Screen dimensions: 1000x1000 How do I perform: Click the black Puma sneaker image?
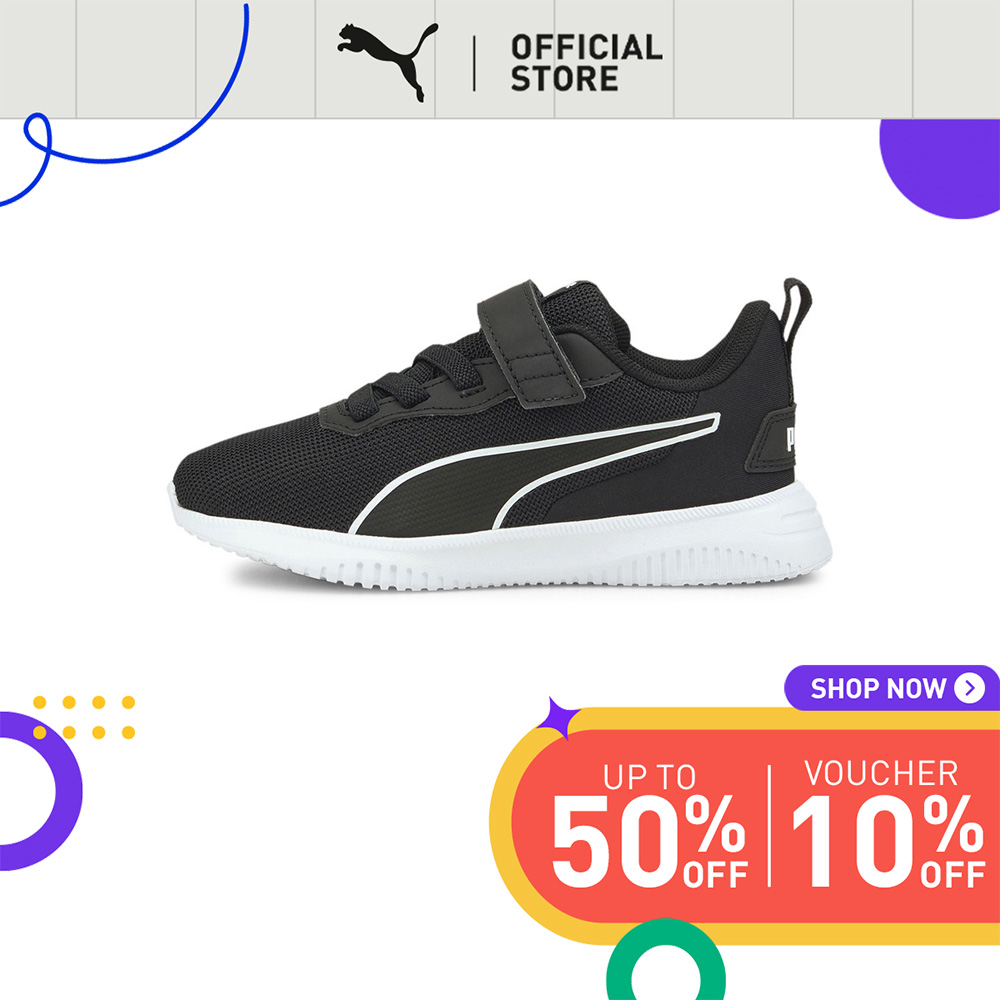[502, 434]
